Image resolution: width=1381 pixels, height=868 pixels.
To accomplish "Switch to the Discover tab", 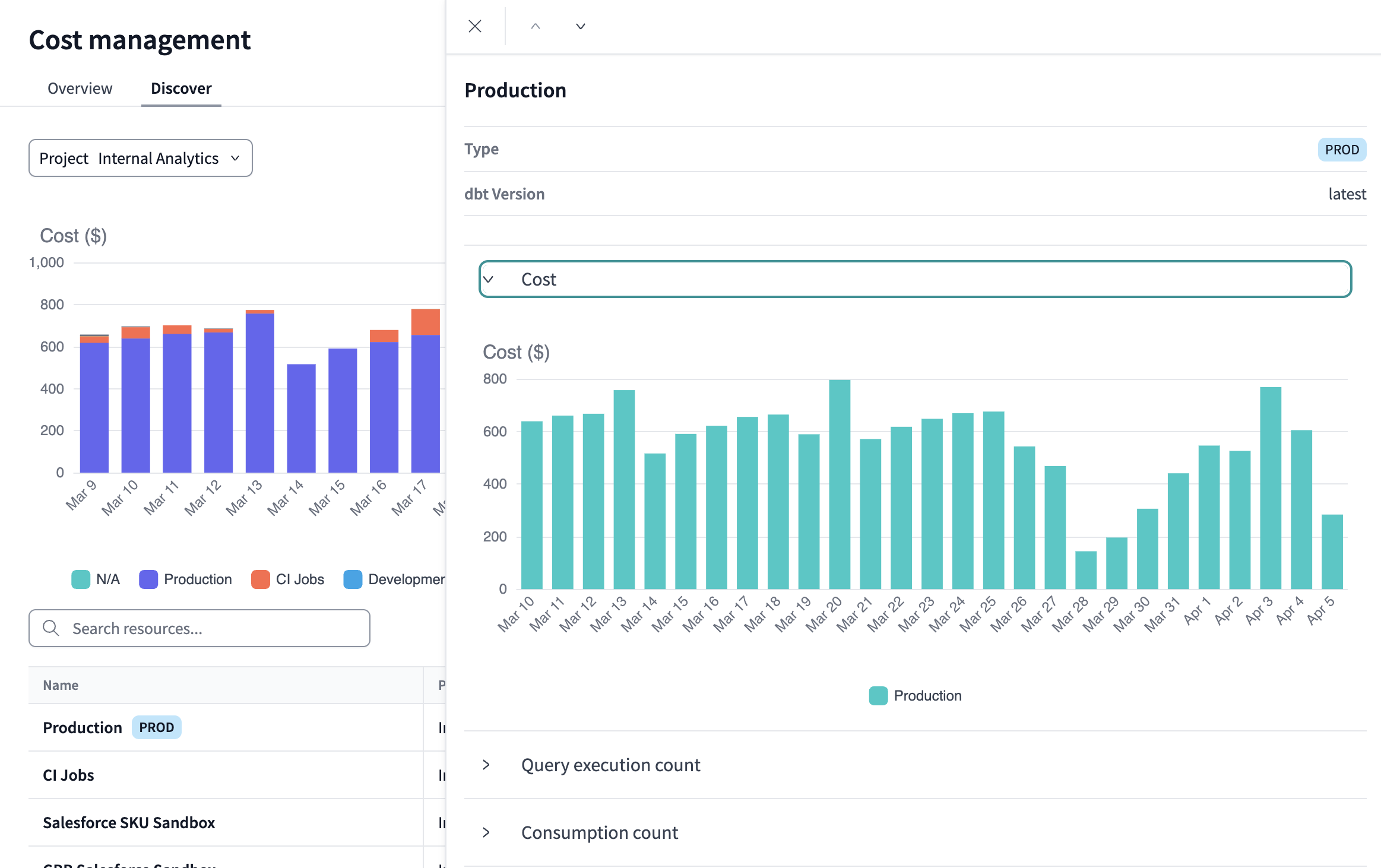I will tap(180, 88).
